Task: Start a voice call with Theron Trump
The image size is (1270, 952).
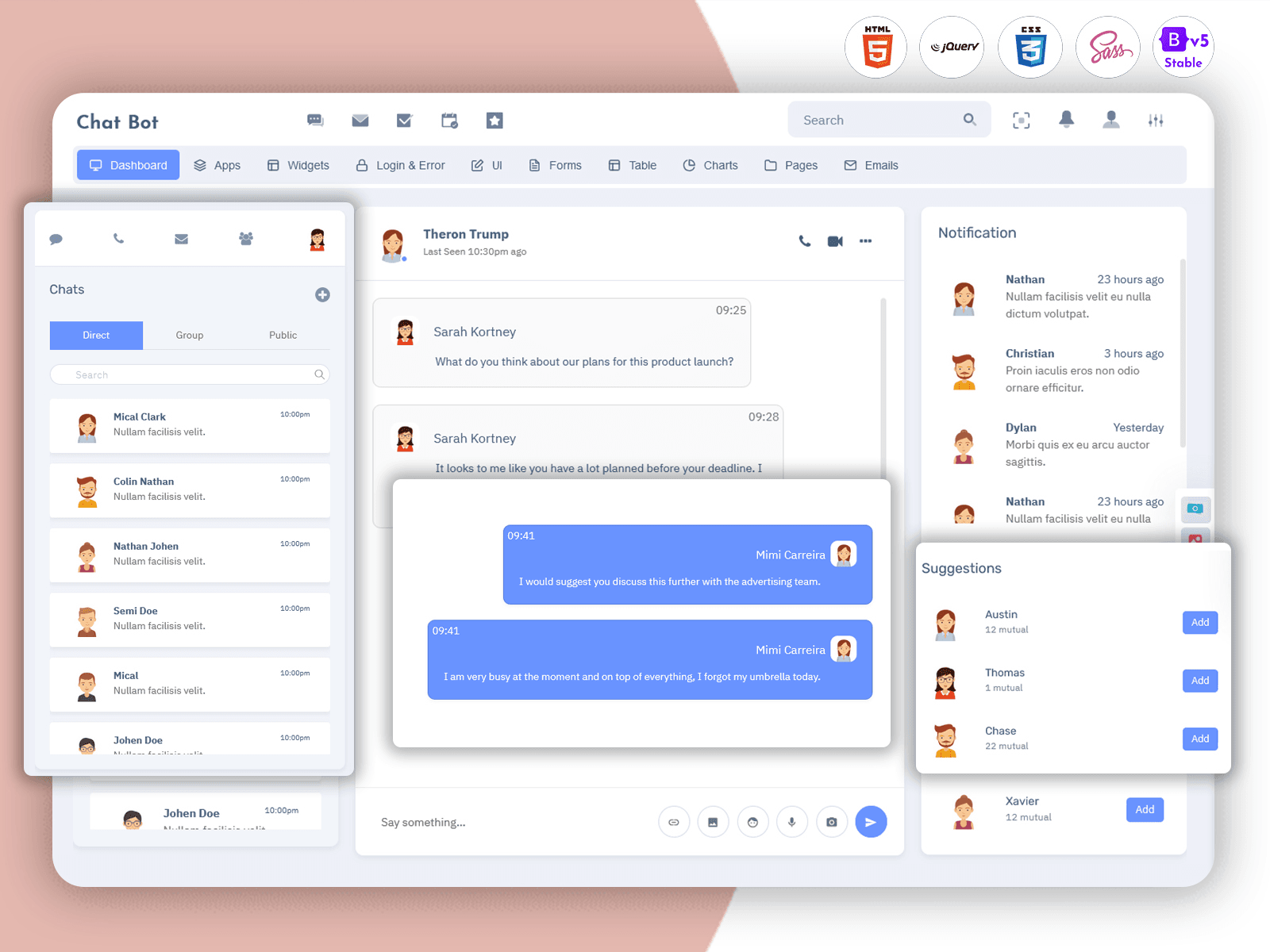Action: coord(804,241)
